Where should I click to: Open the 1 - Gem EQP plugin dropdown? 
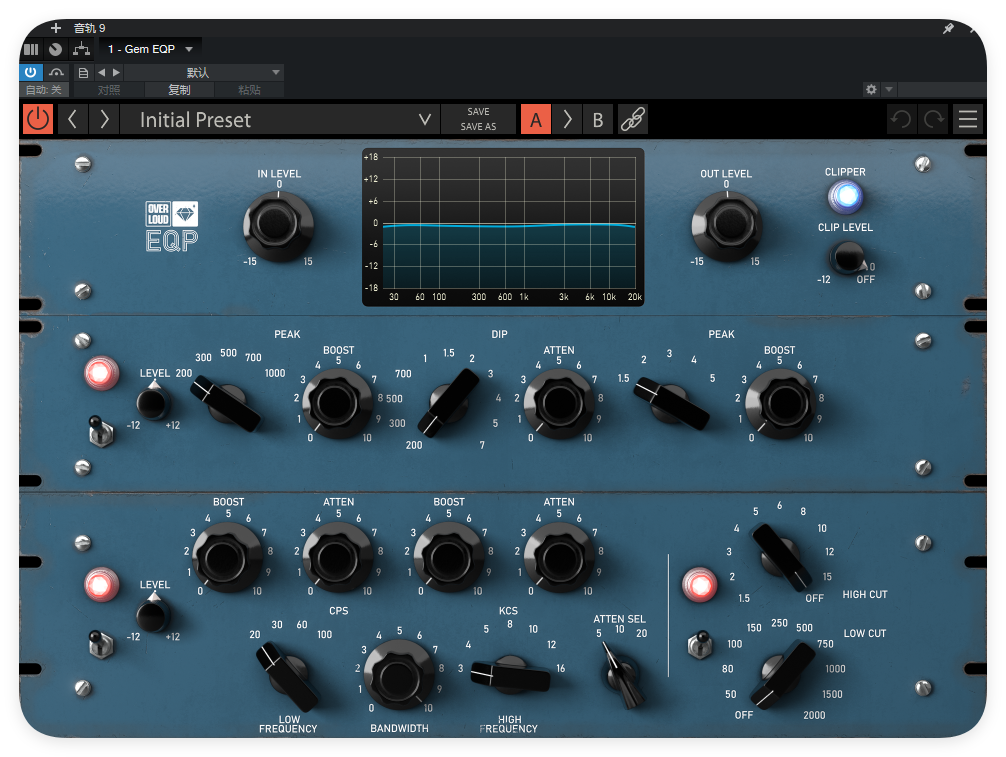pyautogui.click(x=150, y=49)
